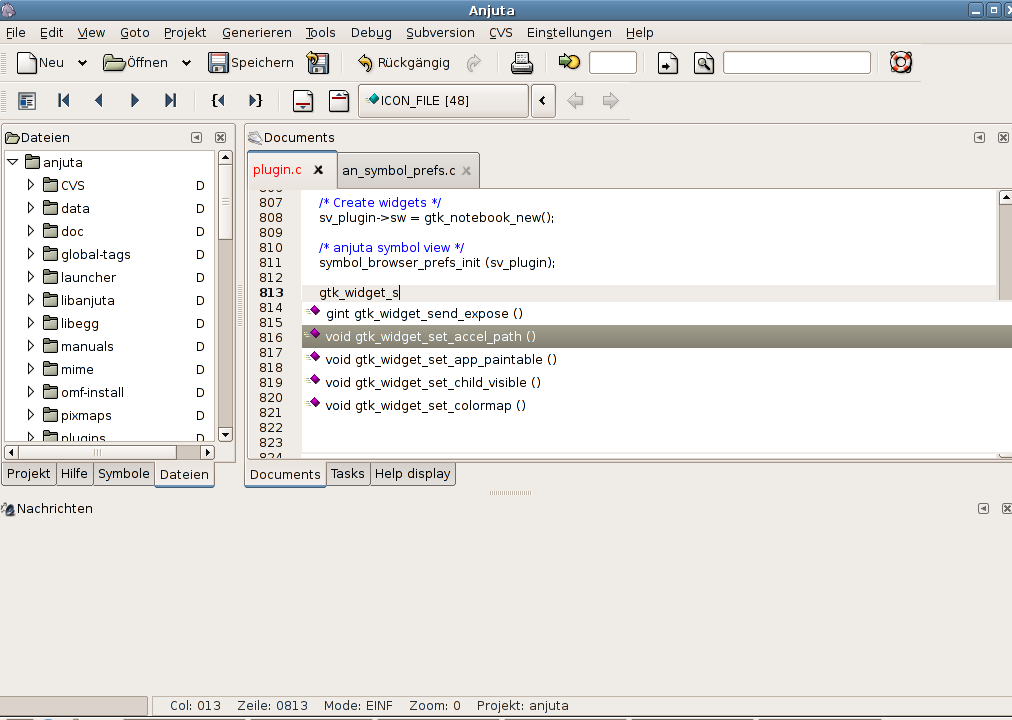Switch to the Symbole panel tab
1012x720 pixels.
point(124,474)
